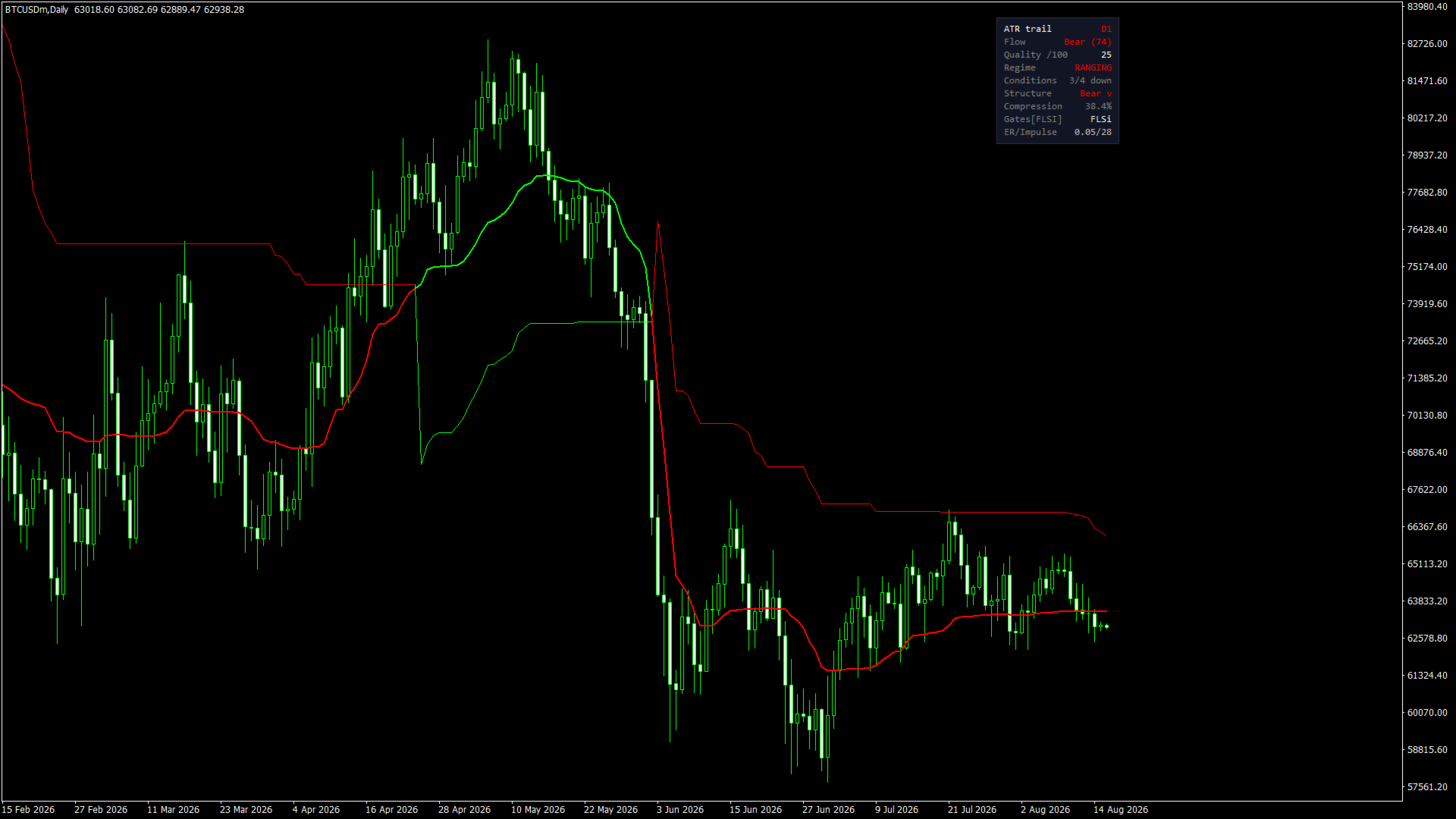Viewport: 1456px width, 819px height.
Task: Click the 27 Jun 2026 date label
Action: [x=829, y=810]
